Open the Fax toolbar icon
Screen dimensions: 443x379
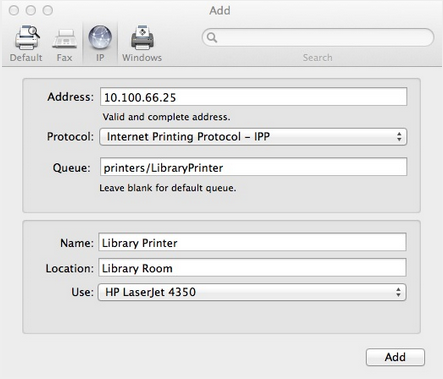tap(64, 40)
